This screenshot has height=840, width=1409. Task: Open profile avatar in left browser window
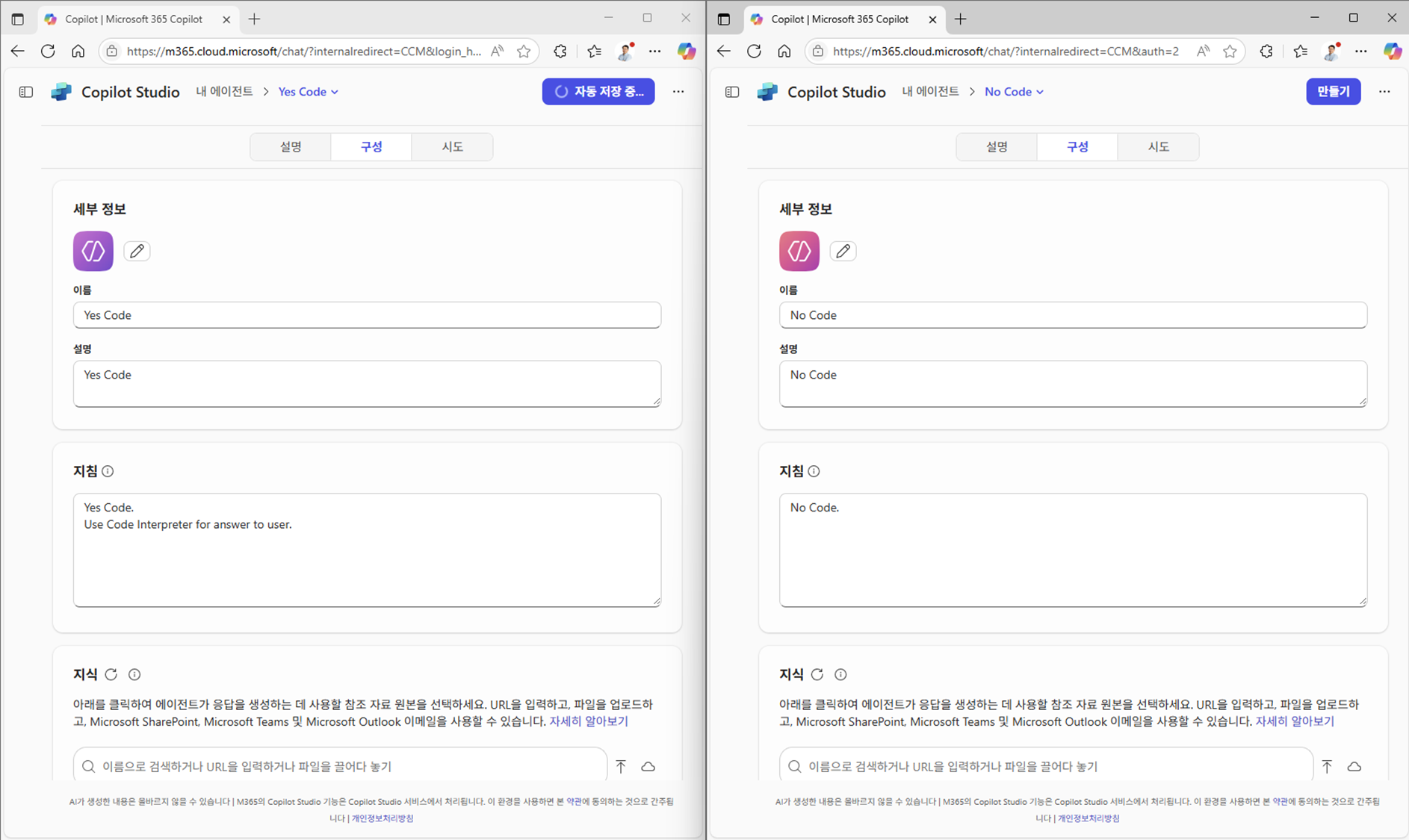click(x=625, y=51)
